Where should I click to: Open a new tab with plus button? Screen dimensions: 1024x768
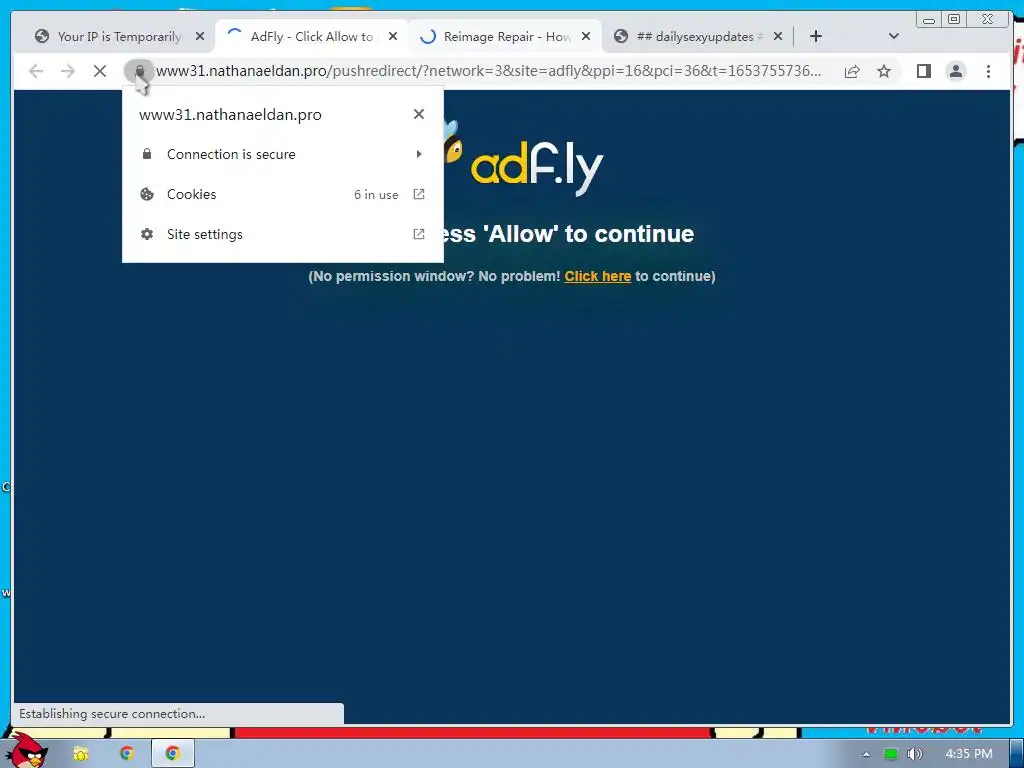816,37
